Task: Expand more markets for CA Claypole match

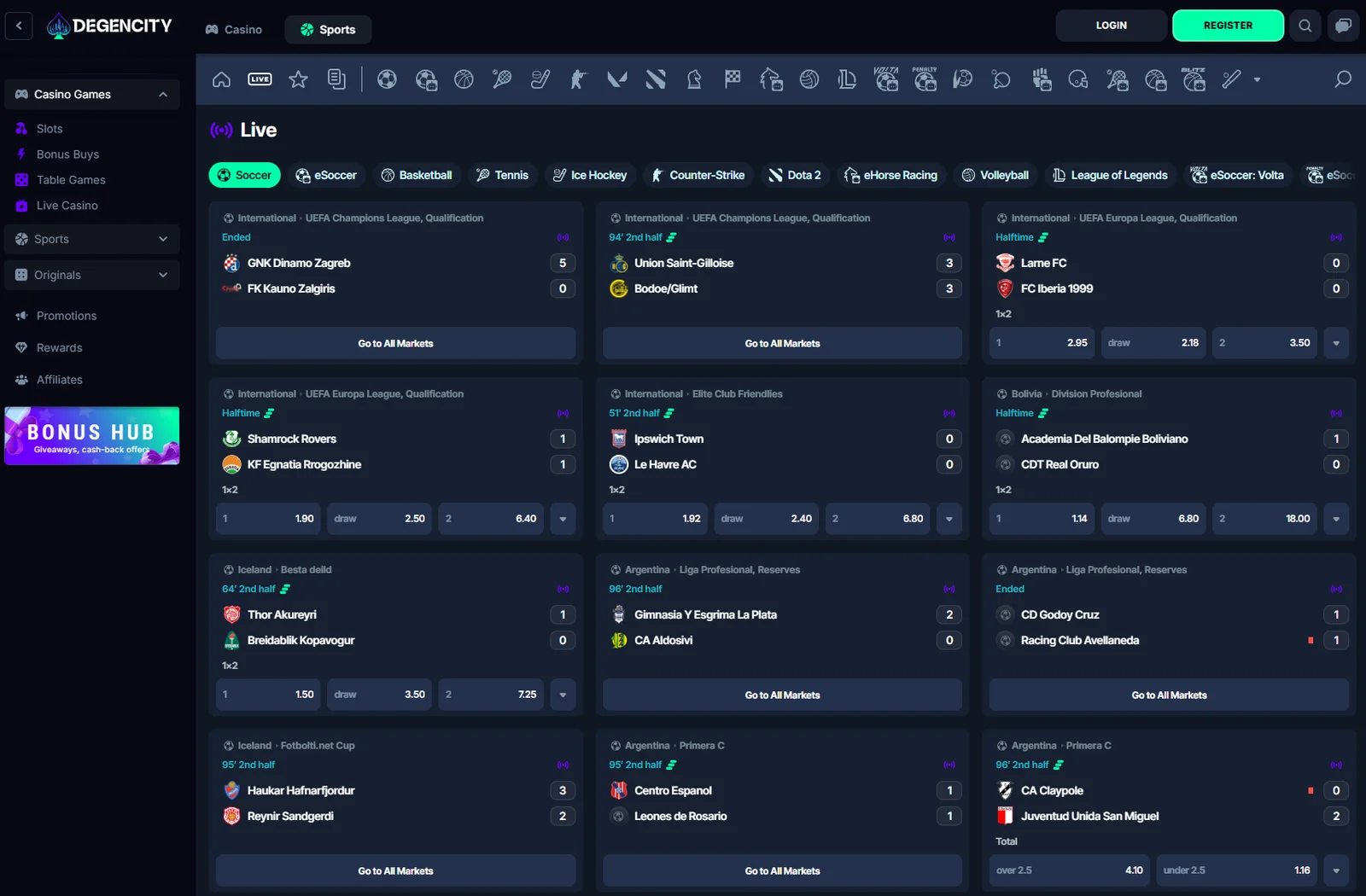Action: [x=1336, y=870]
